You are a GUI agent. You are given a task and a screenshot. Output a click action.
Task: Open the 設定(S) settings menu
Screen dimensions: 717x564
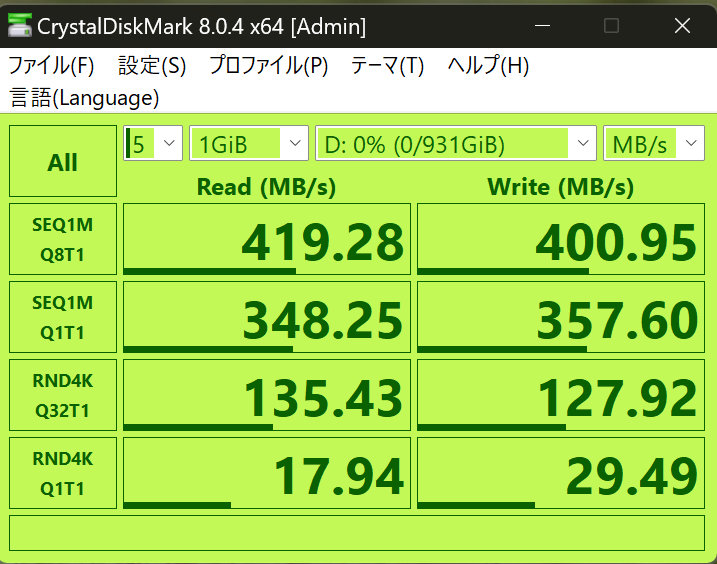pos(152,66)
